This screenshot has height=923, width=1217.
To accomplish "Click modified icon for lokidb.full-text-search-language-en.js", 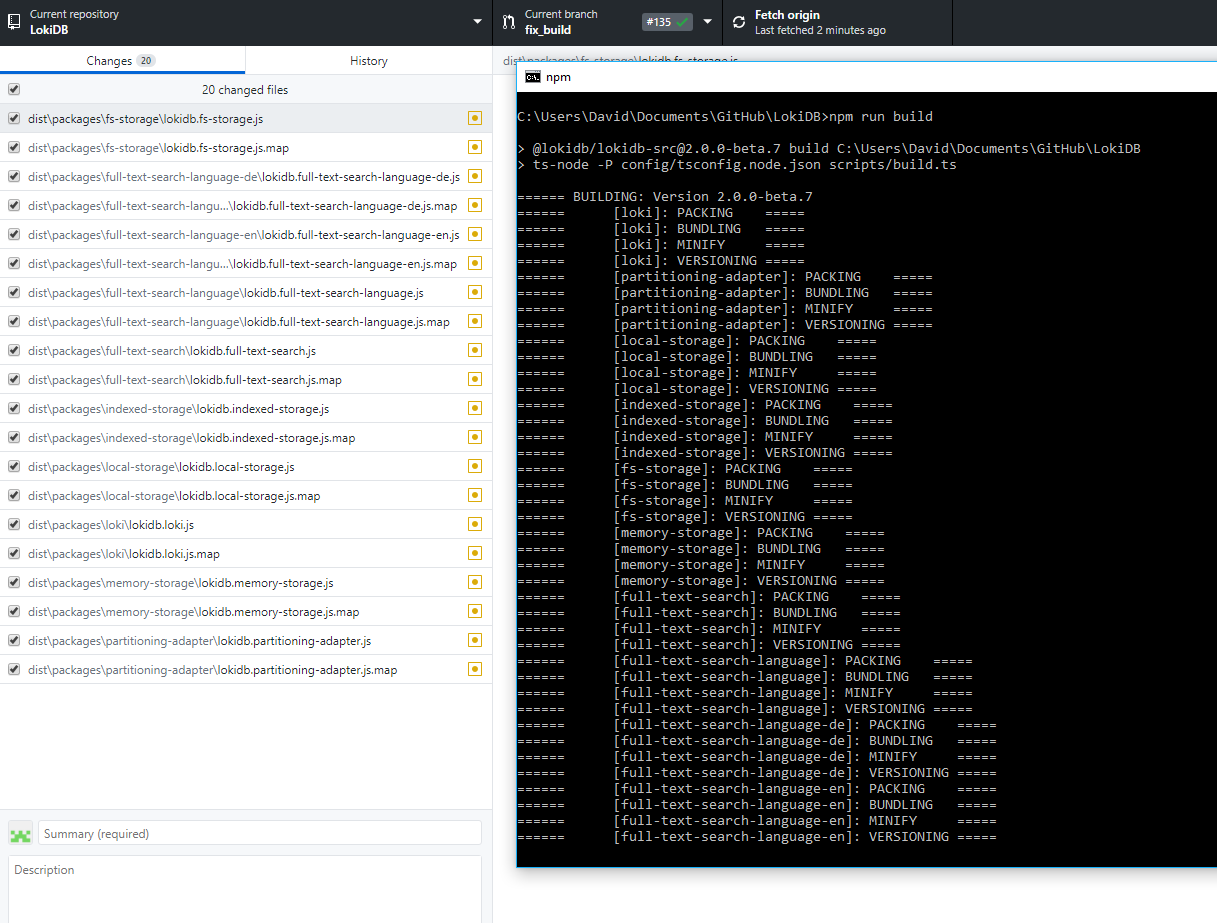I will click(474, 234).
